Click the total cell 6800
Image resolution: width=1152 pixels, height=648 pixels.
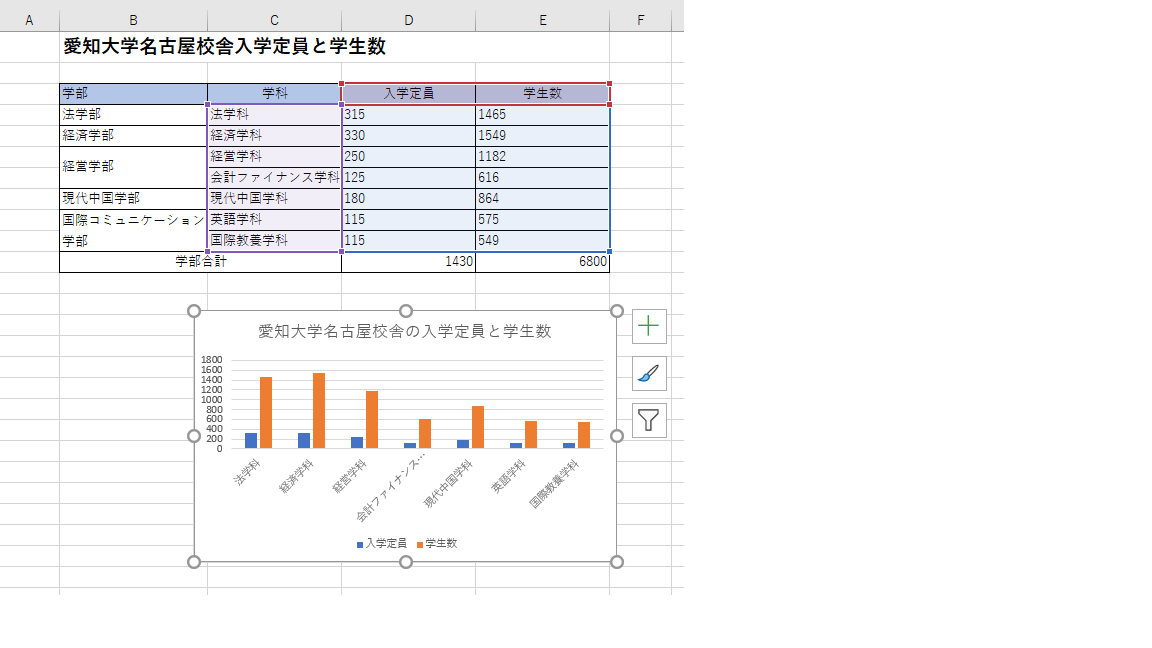[542, 262]
